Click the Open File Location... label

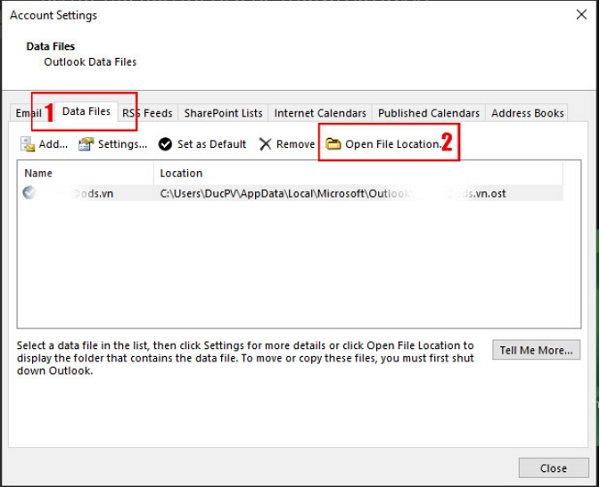394,144
